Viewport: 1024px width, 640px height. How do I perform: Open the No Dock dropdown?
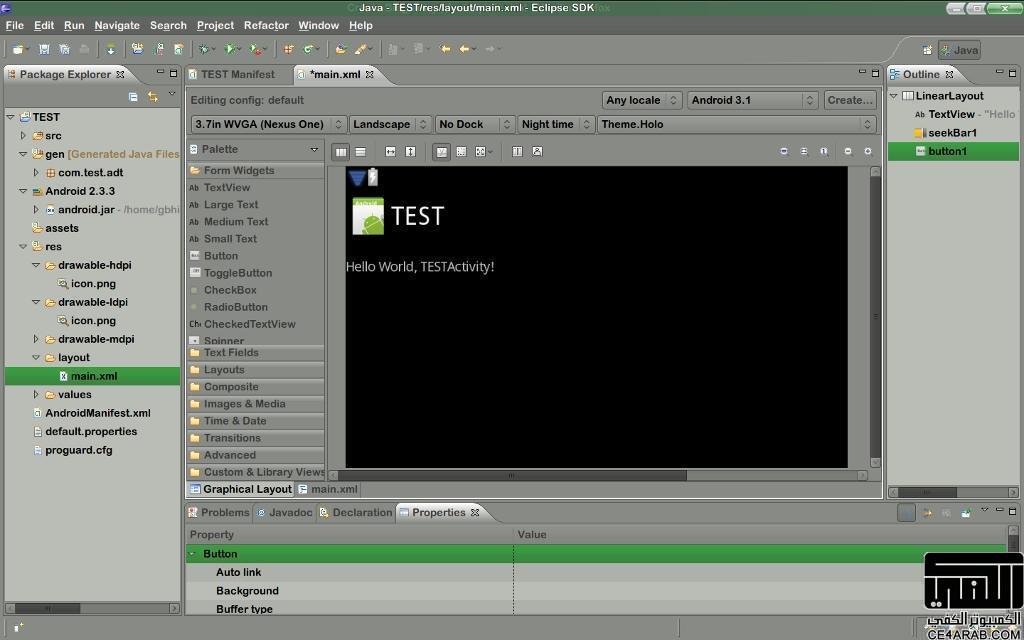[x=475, y=124]
